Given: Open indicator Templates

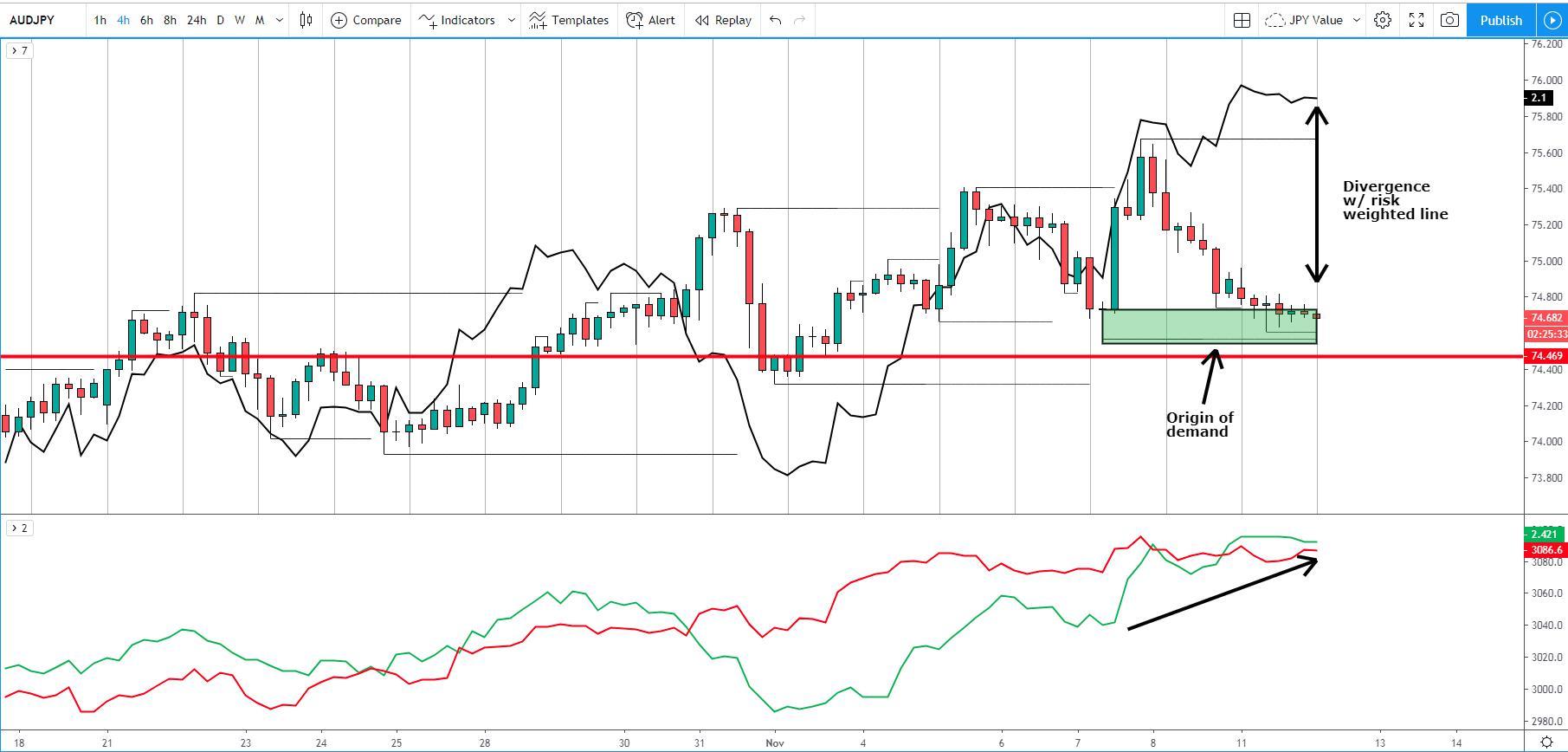Looking at the screenshot, I should (x=569, y=20).
